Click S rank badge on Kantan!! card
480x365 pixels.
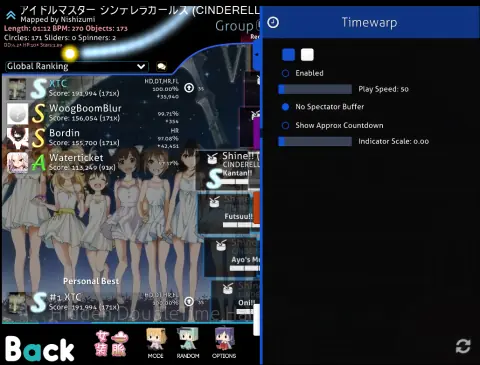tap(214, 179)
